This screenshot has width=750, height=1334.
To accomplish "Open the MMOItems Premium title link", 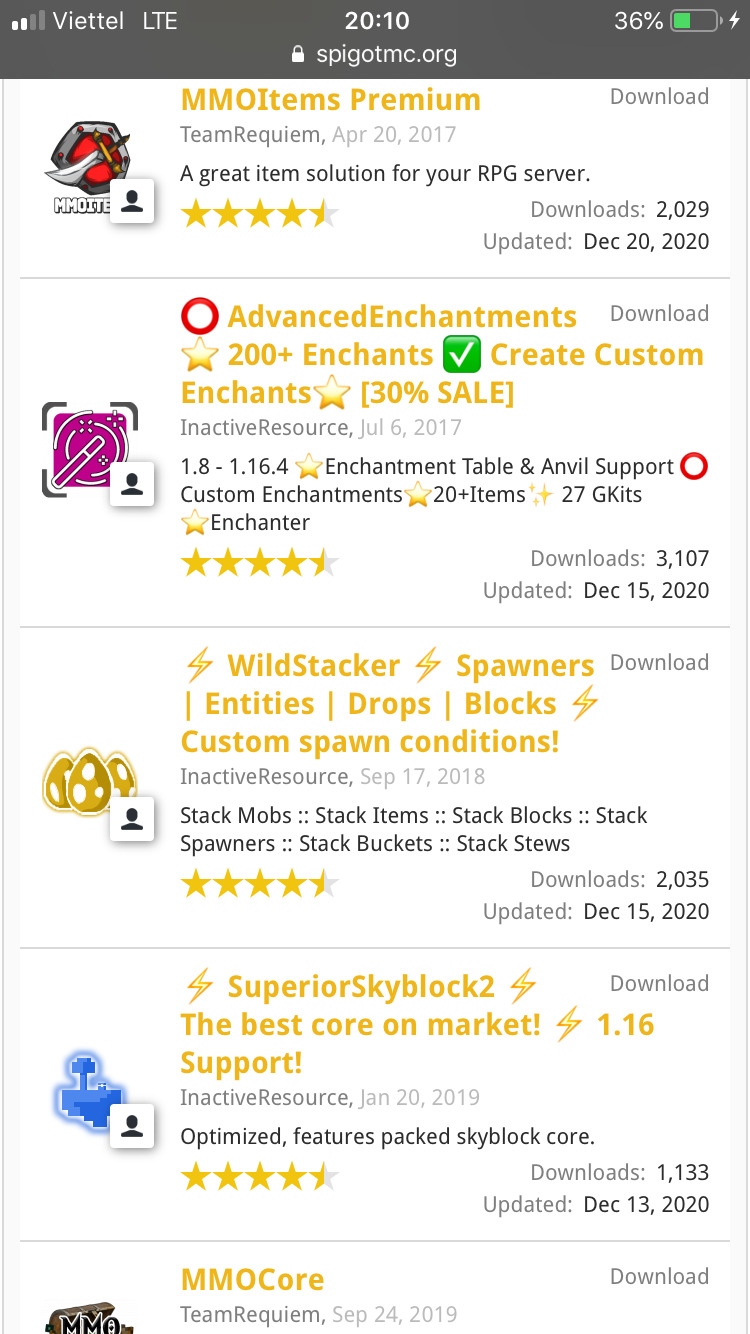I will (330, 100).
